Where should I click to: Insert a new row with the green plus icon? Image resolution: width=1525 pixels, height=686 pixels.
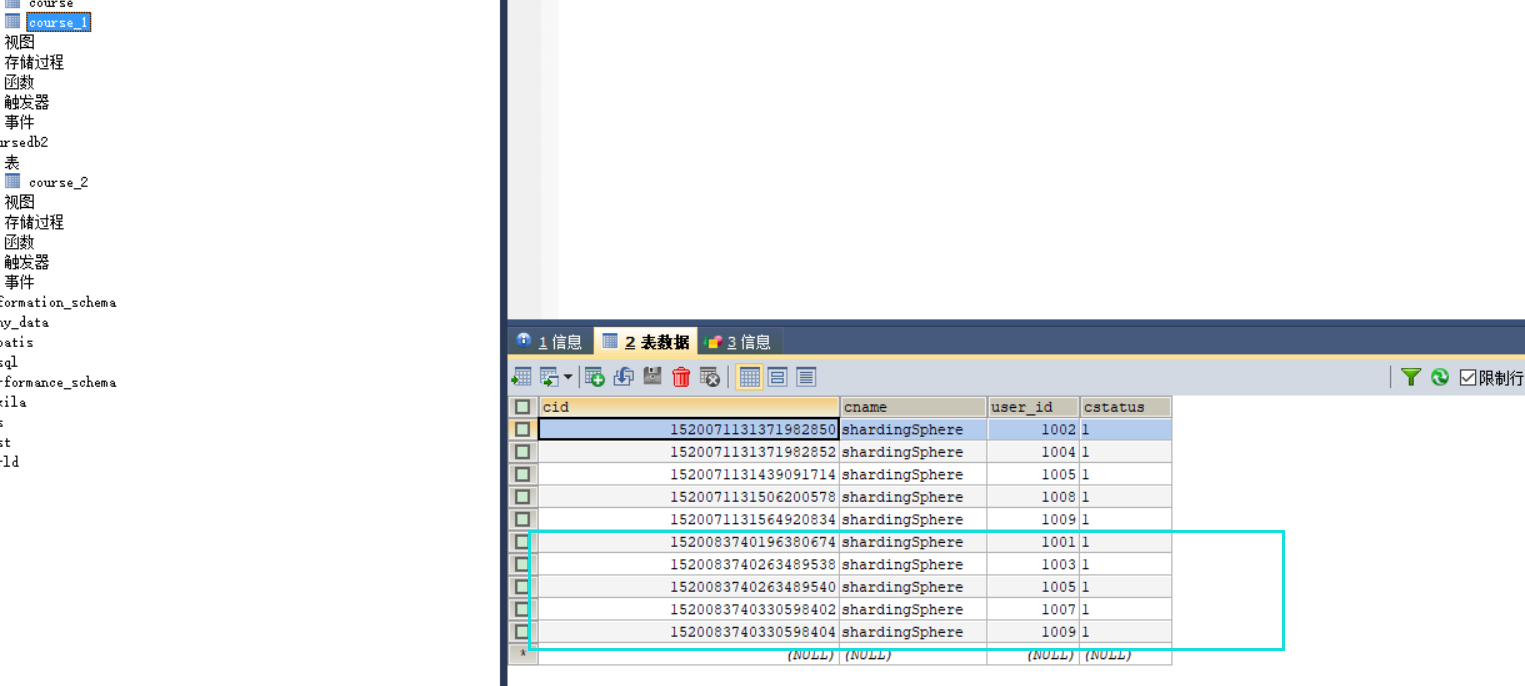point(595,377)
